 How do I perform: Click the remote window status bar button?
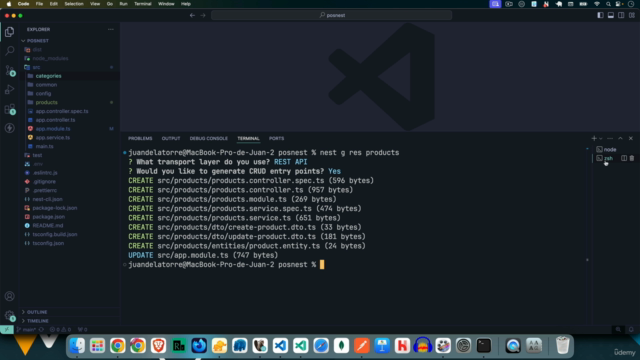point(7,329)
